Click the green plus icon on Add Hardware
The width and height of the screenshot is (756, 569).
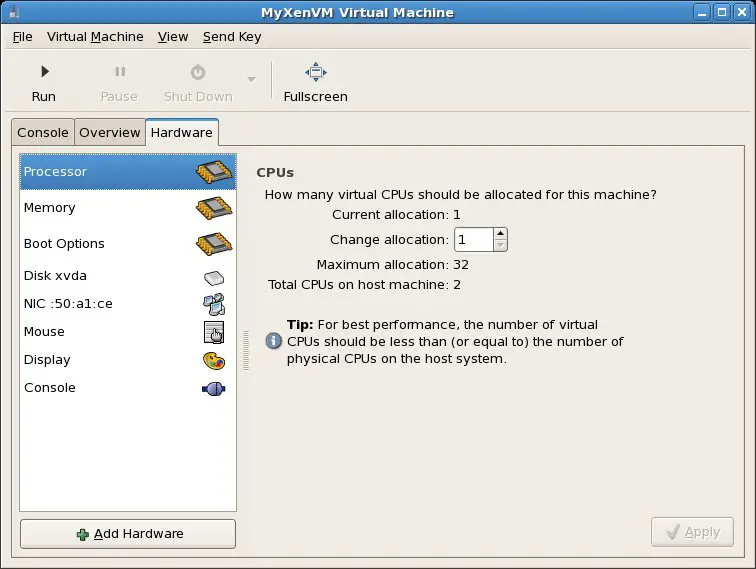82,535
